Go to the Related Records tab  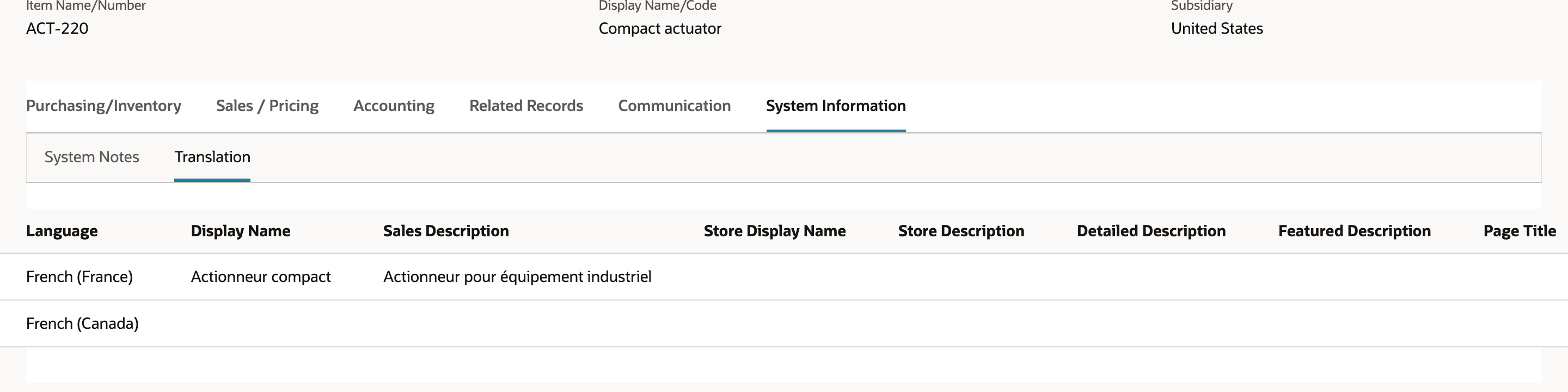tap(526, 106)
